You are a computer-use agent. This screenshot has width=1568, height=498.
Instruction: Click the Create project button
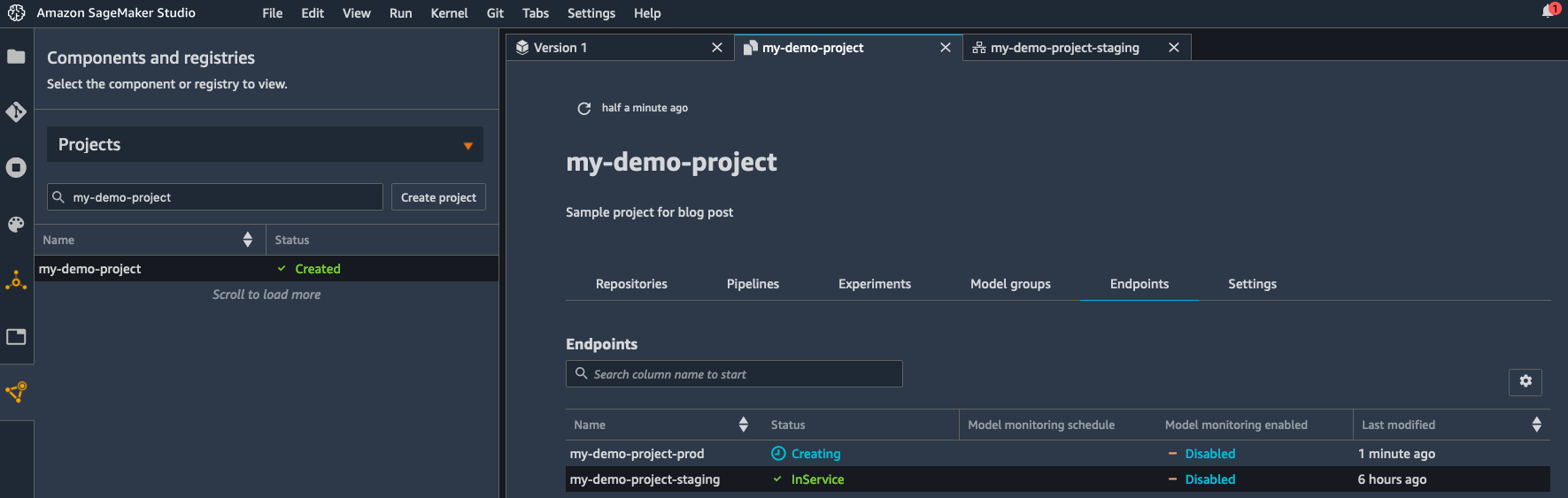click(x=438, y=197)
